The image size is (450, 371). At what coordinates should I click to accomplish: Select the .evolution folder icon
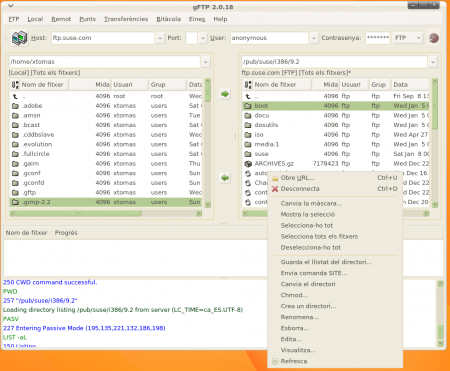(x=15, y=144)
